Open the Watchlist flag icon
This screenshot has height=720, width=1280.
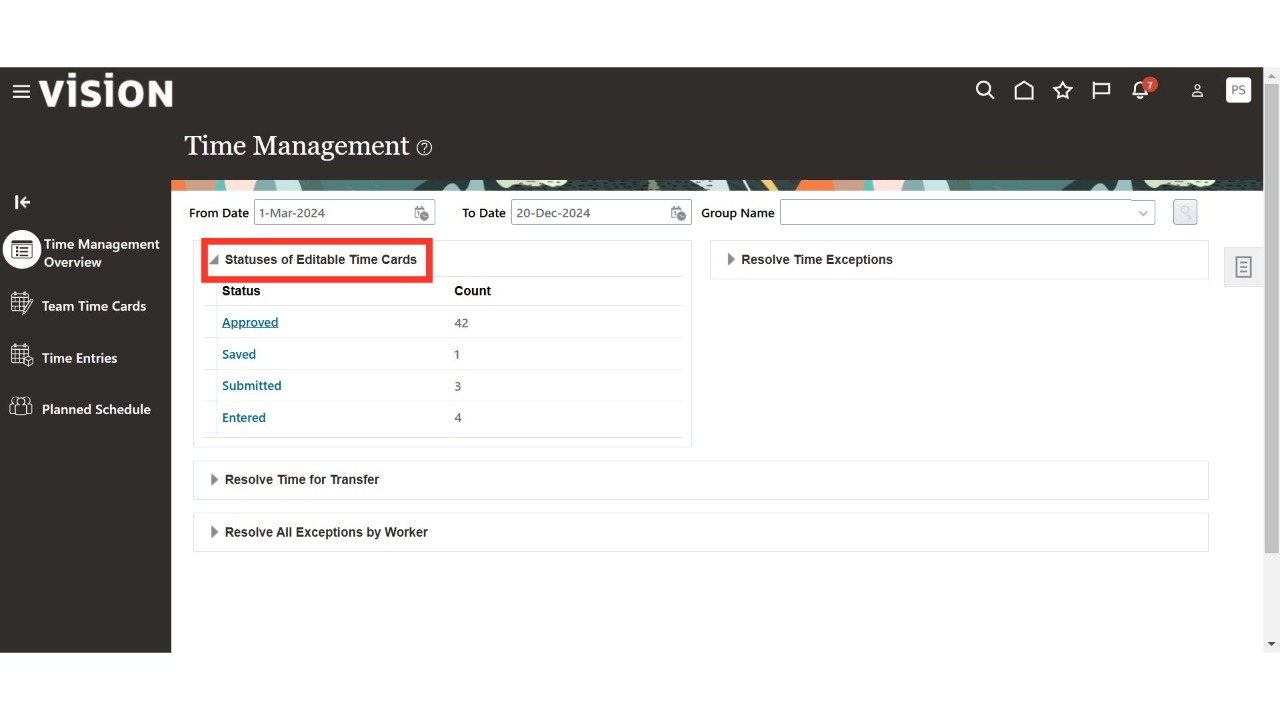1101,91
